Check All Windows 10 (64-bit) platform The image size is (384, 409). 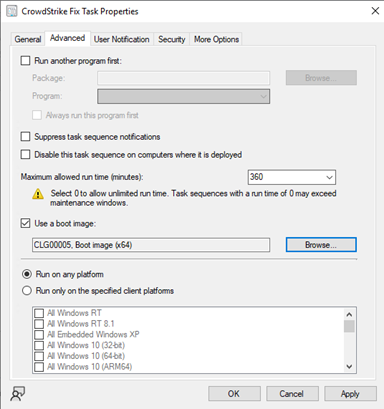point(39,356)
